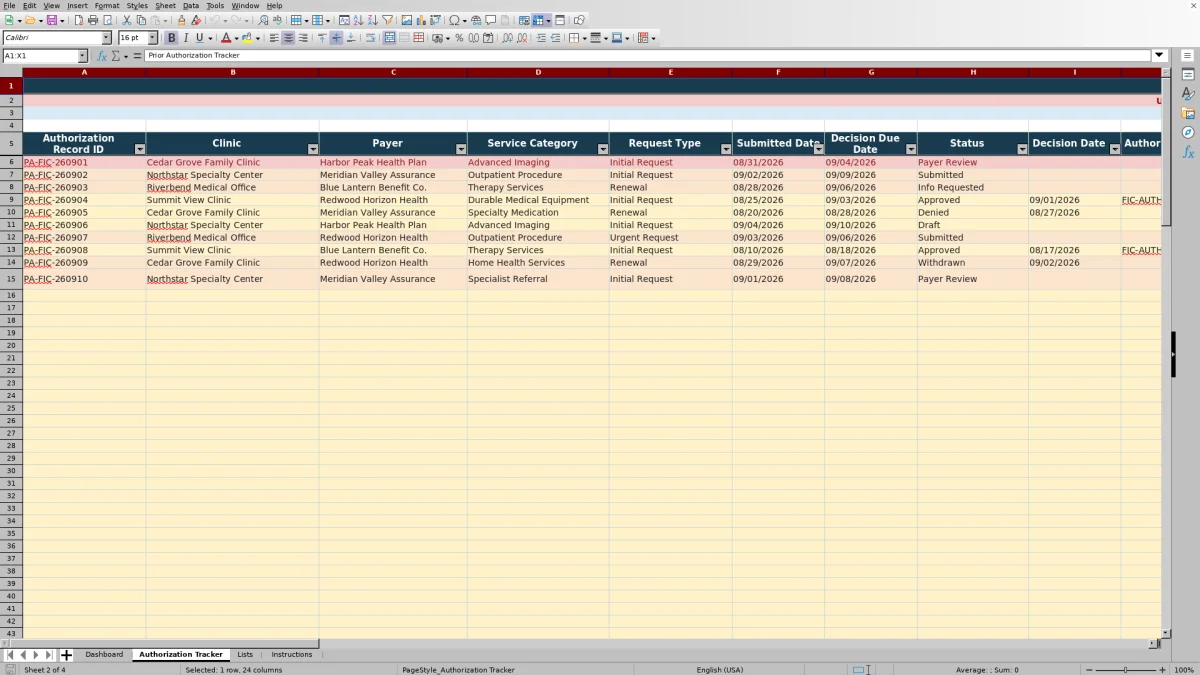This screenshot has height=675, width=1200.
Task: Click the background highlighting color swatch
Action: pos(247,38)
